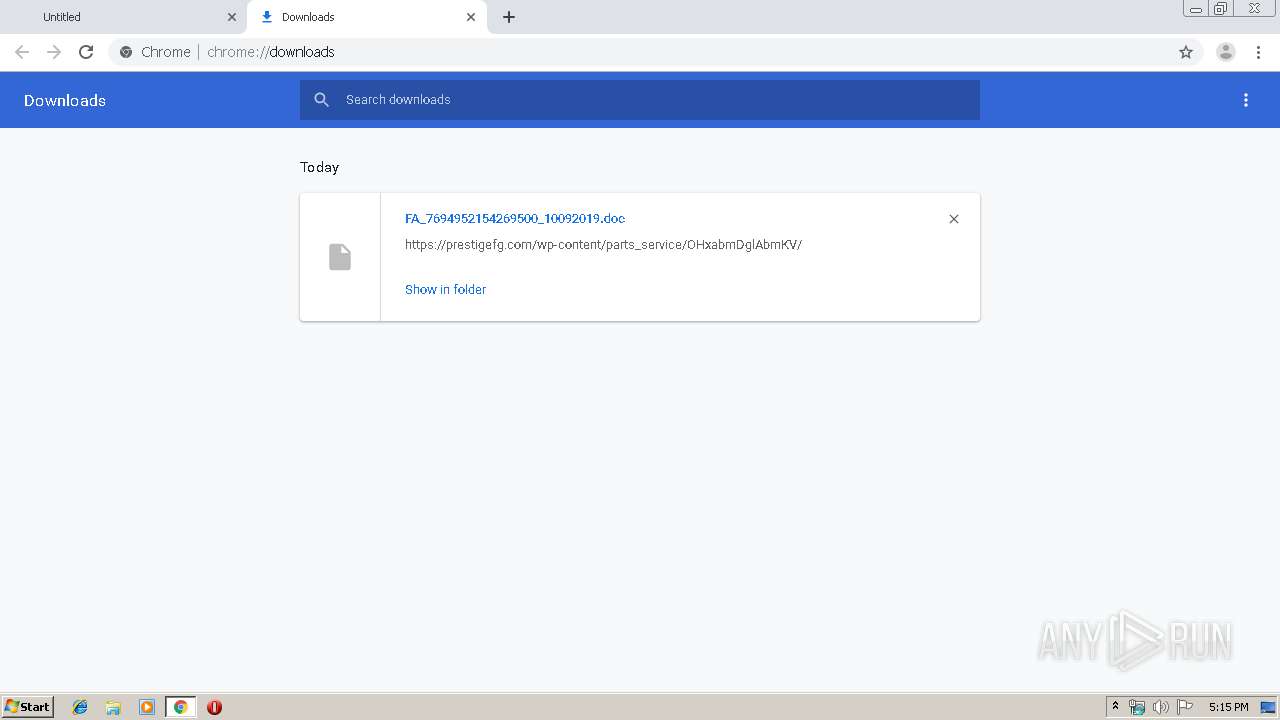Open the Action Center flag icon

(1185, 707)
